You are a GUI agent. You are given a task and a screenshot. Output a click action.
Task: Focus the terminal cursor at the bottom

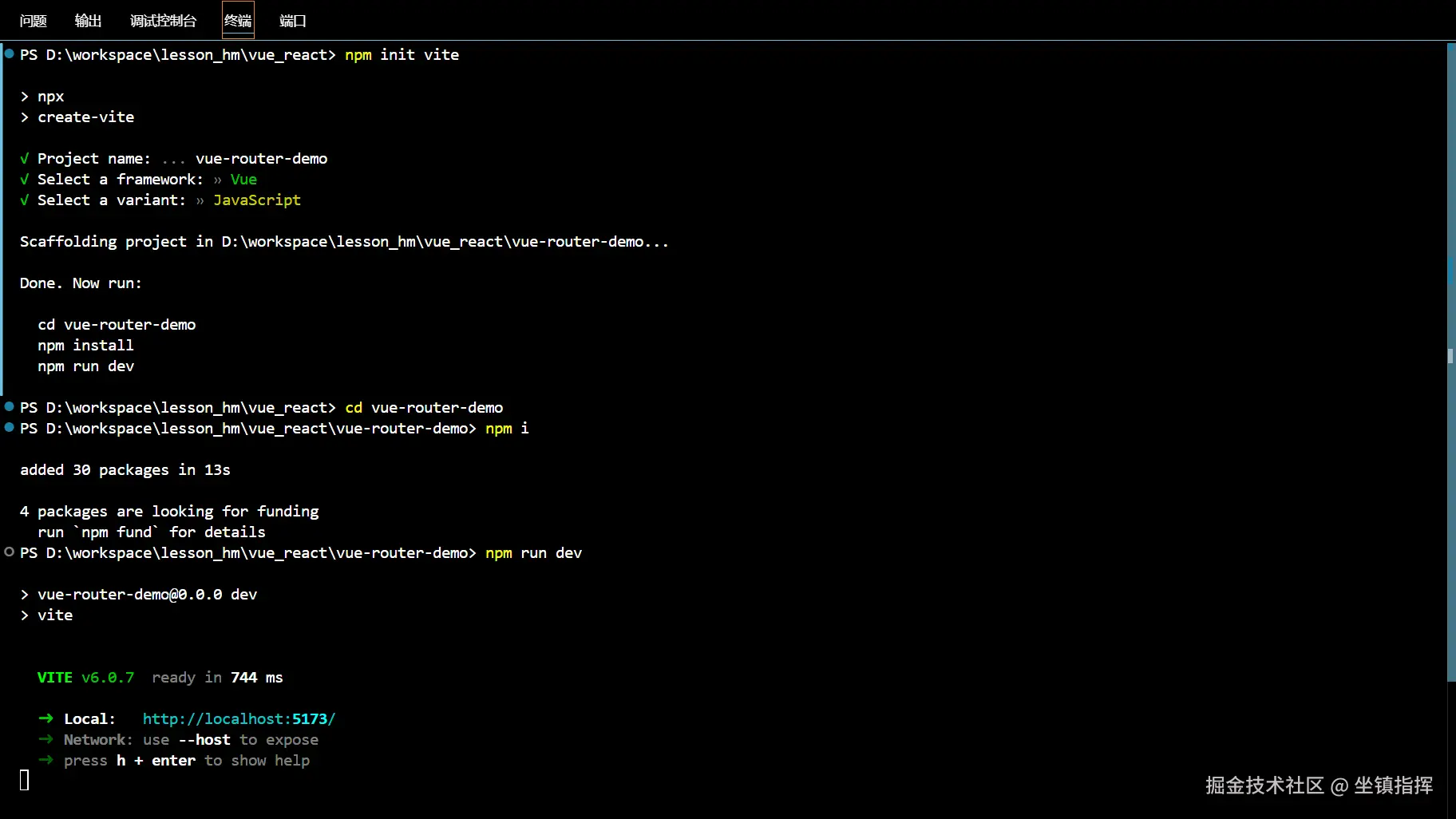[25, 781]
